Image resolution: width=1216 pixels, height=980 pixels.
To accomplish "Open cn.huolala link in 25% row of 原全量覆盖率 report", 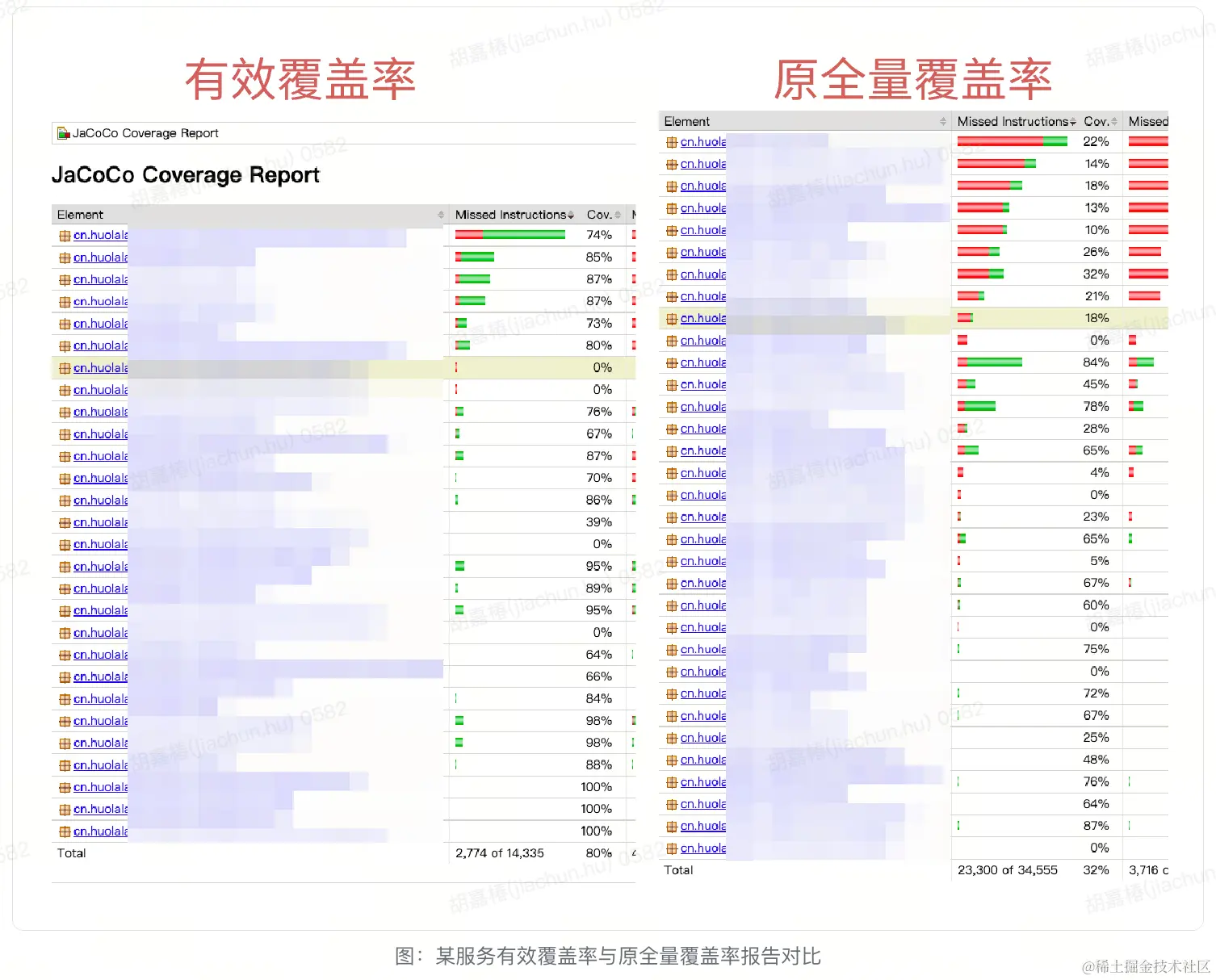I will (702, 738).
